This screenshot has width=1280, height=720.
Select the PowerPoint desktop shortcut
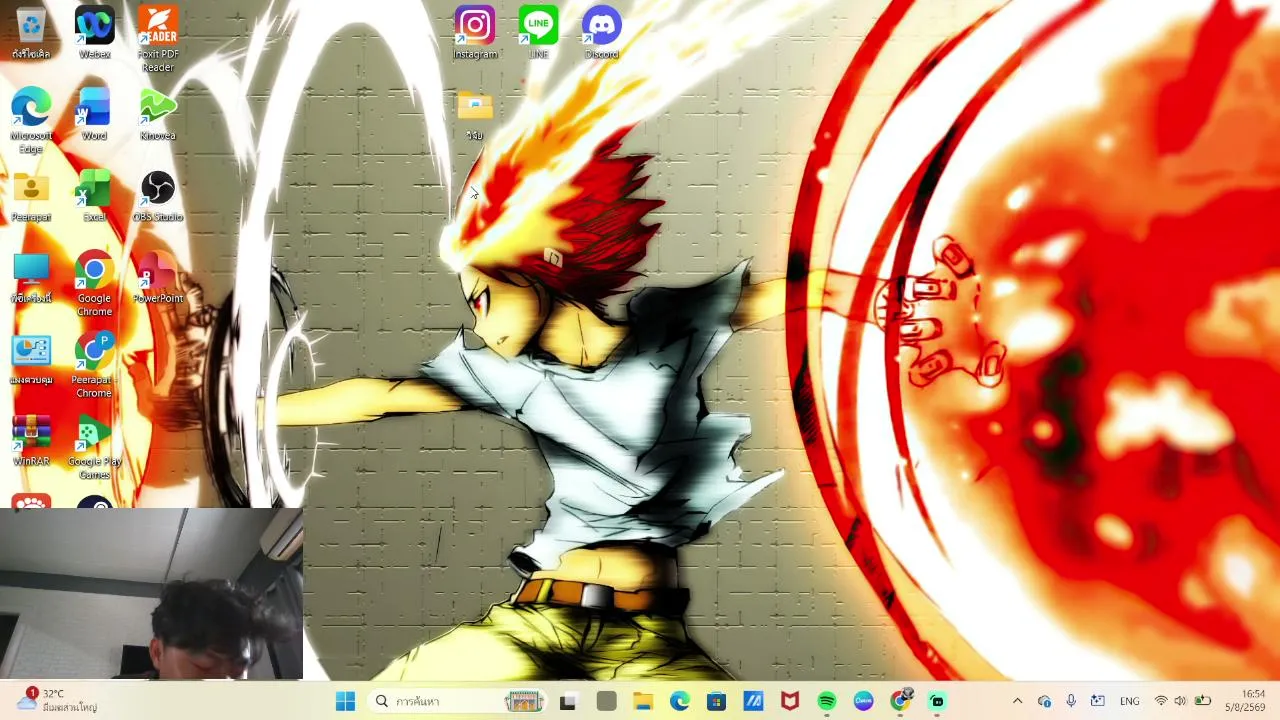pyautogui.click(x=158, y=277)
